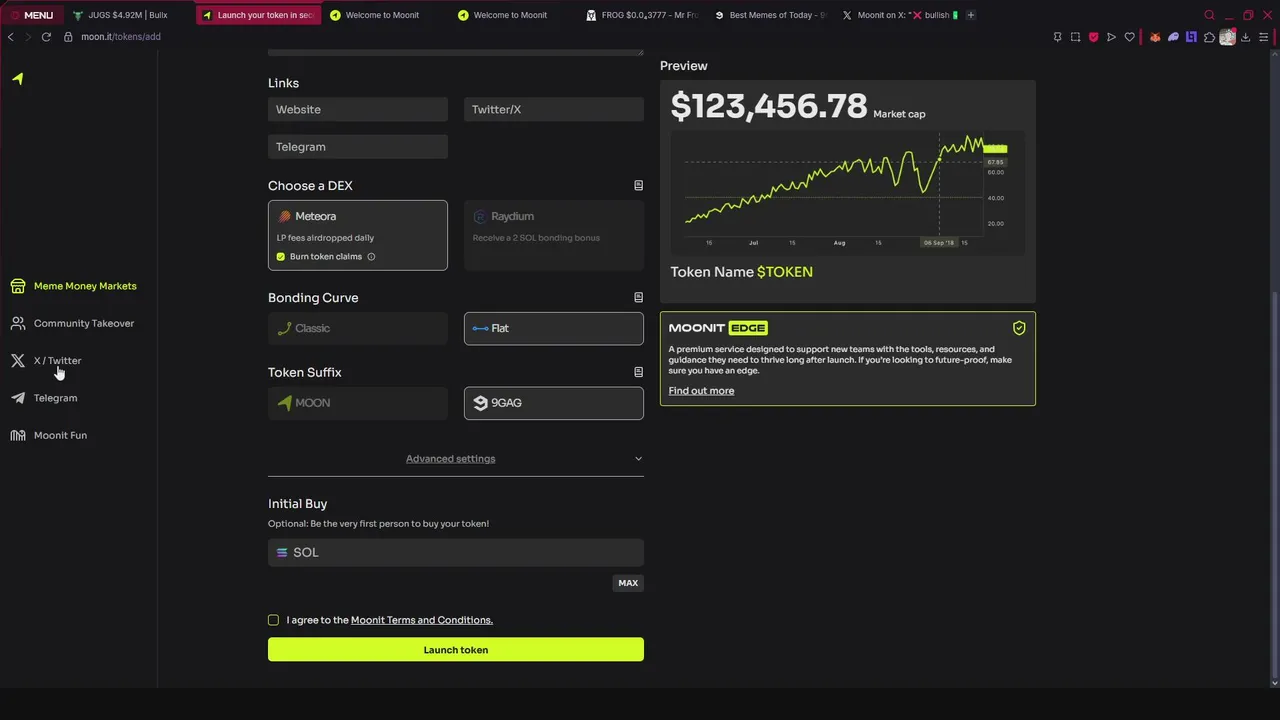Screen dimensions: 1280x720
Task: Open the ad blocker shield icon
Action: 1093,37
